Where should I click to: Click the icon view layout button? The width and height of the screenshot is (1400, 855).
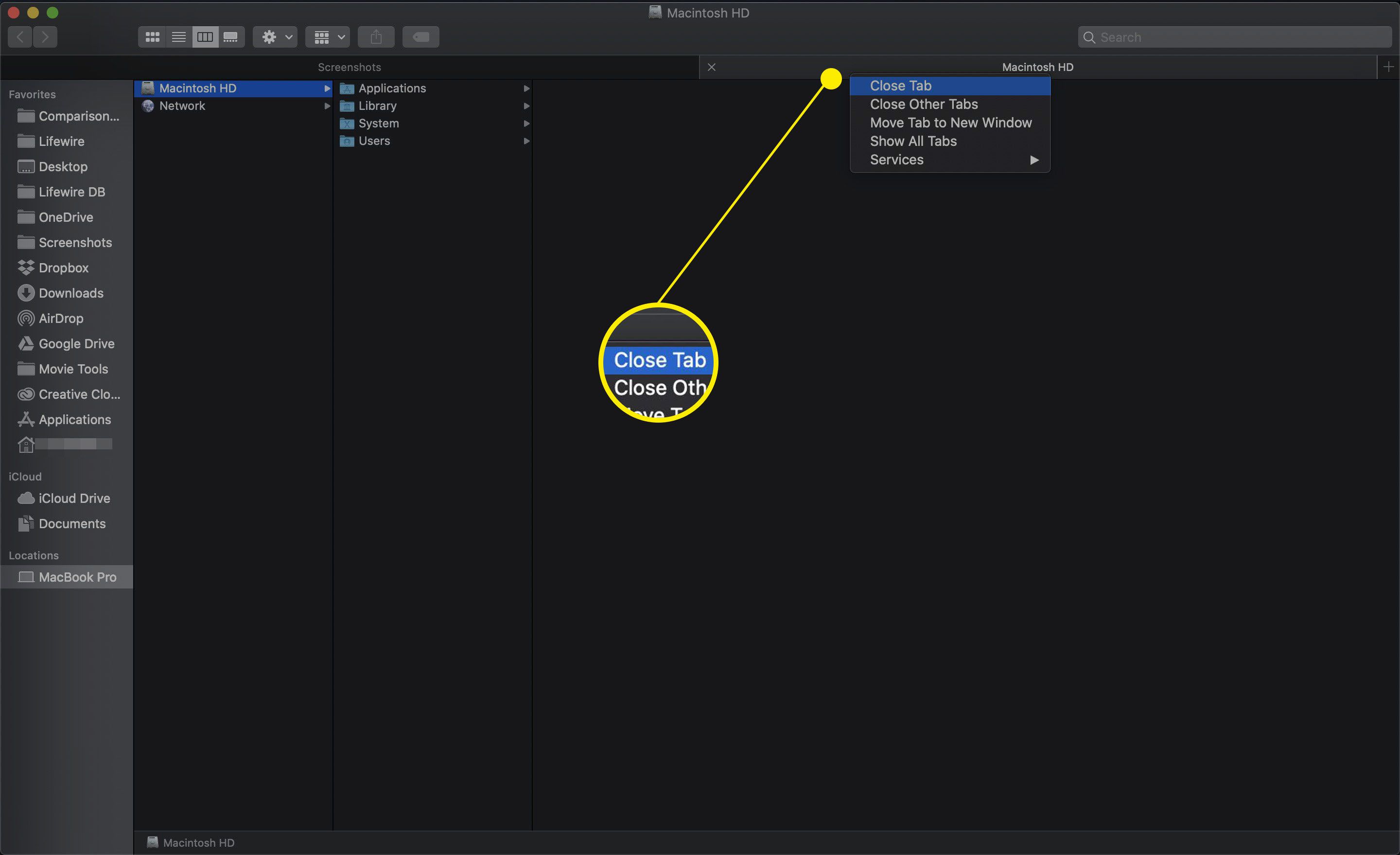(x=151, y=37)
